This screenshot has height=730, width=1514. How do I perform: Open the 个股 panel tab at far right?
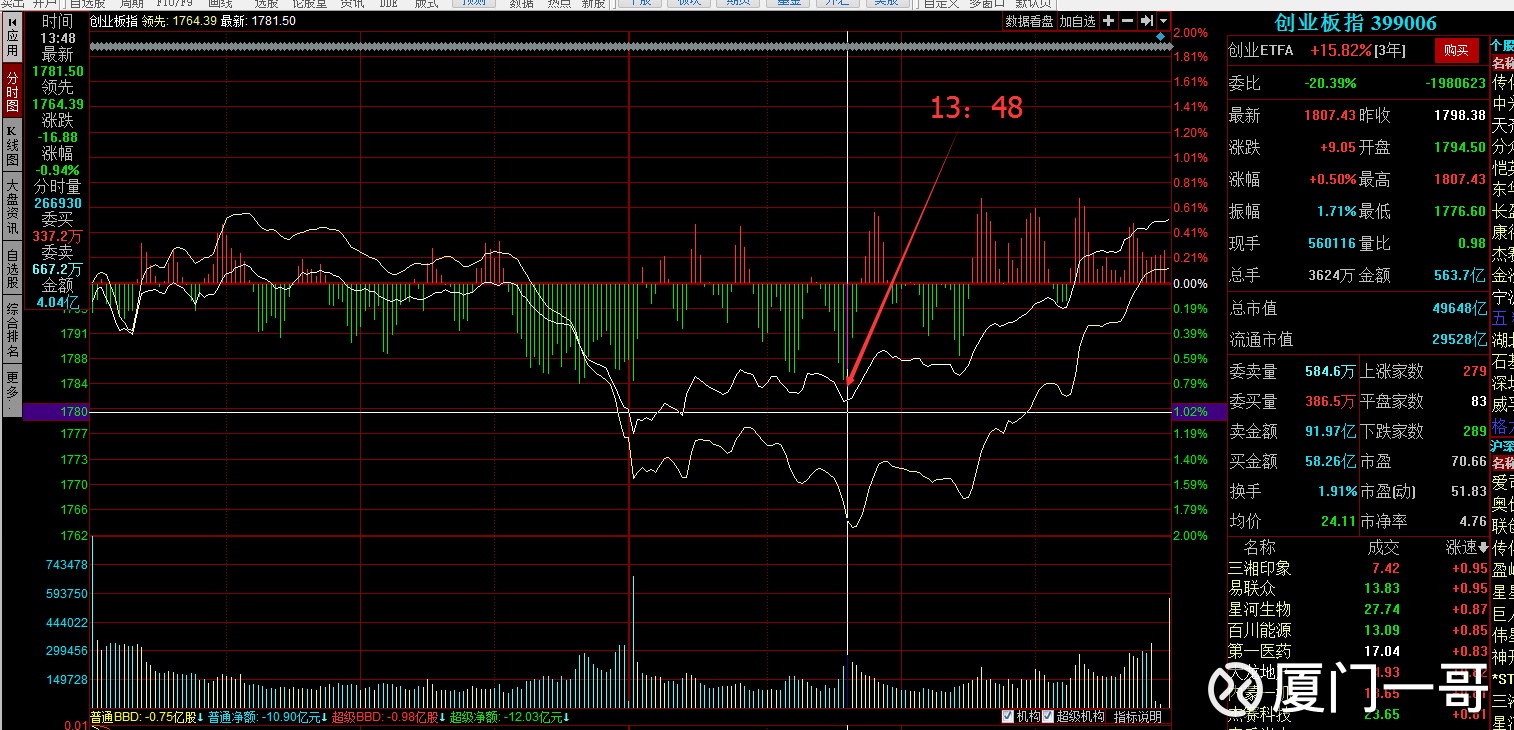[1502, 44]
